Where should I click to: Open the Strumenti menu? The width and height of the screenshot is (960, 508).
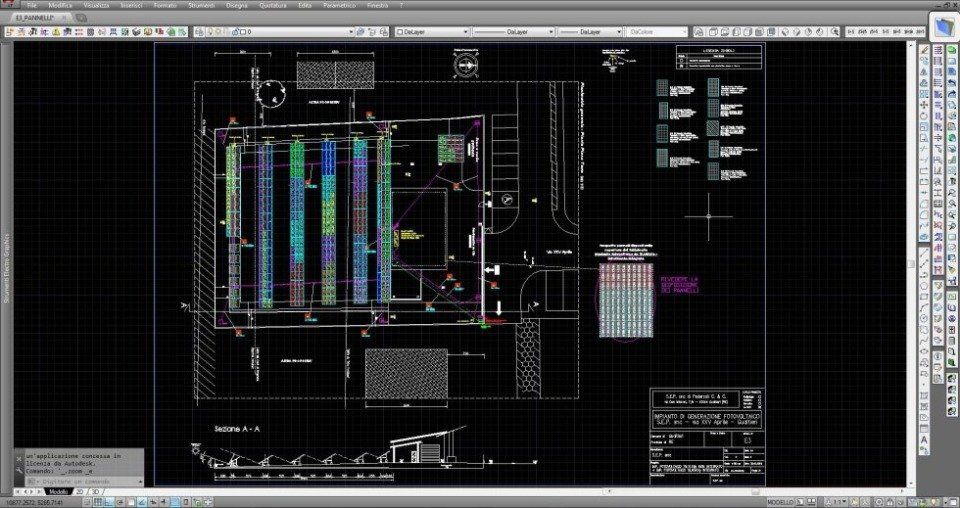pos(201,5)
